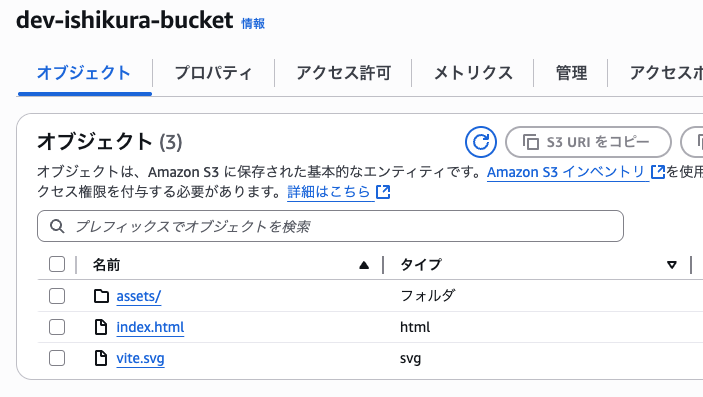Switch to the プロパティ tab
703x397 pixels.
coord(213,73)
